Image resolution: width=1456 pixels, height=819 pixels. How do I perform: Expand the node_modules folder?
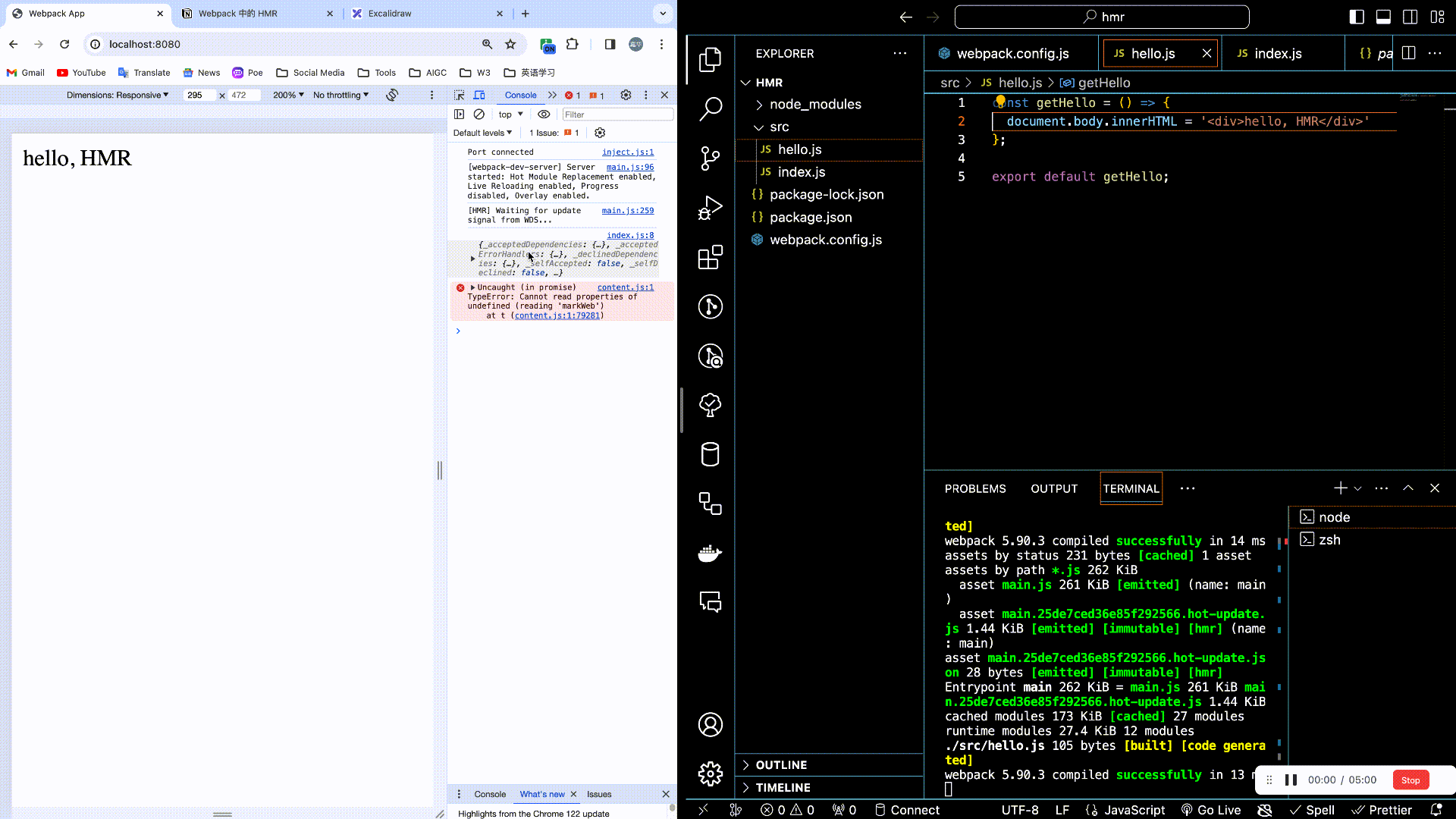814,105
